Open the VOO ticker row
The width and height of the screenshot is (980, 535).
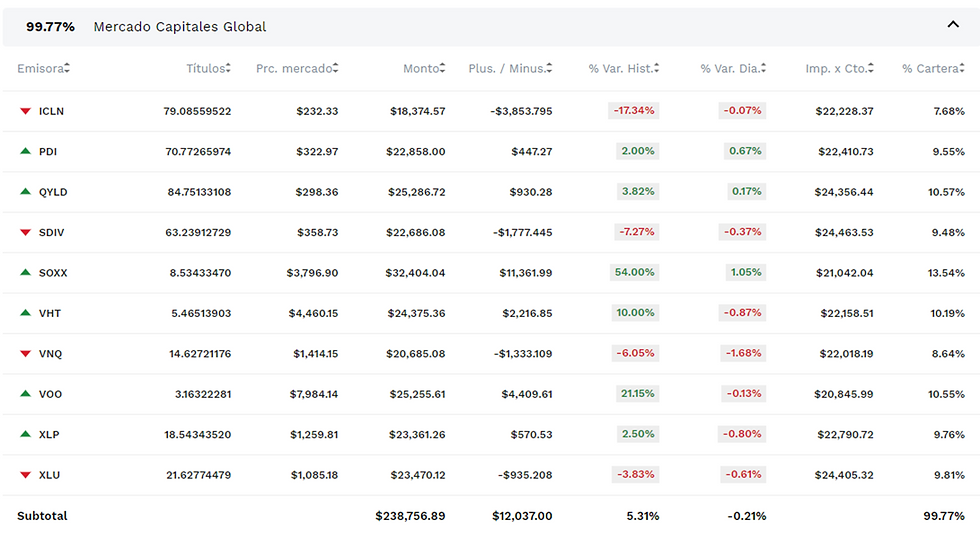[x=50, y=394]
